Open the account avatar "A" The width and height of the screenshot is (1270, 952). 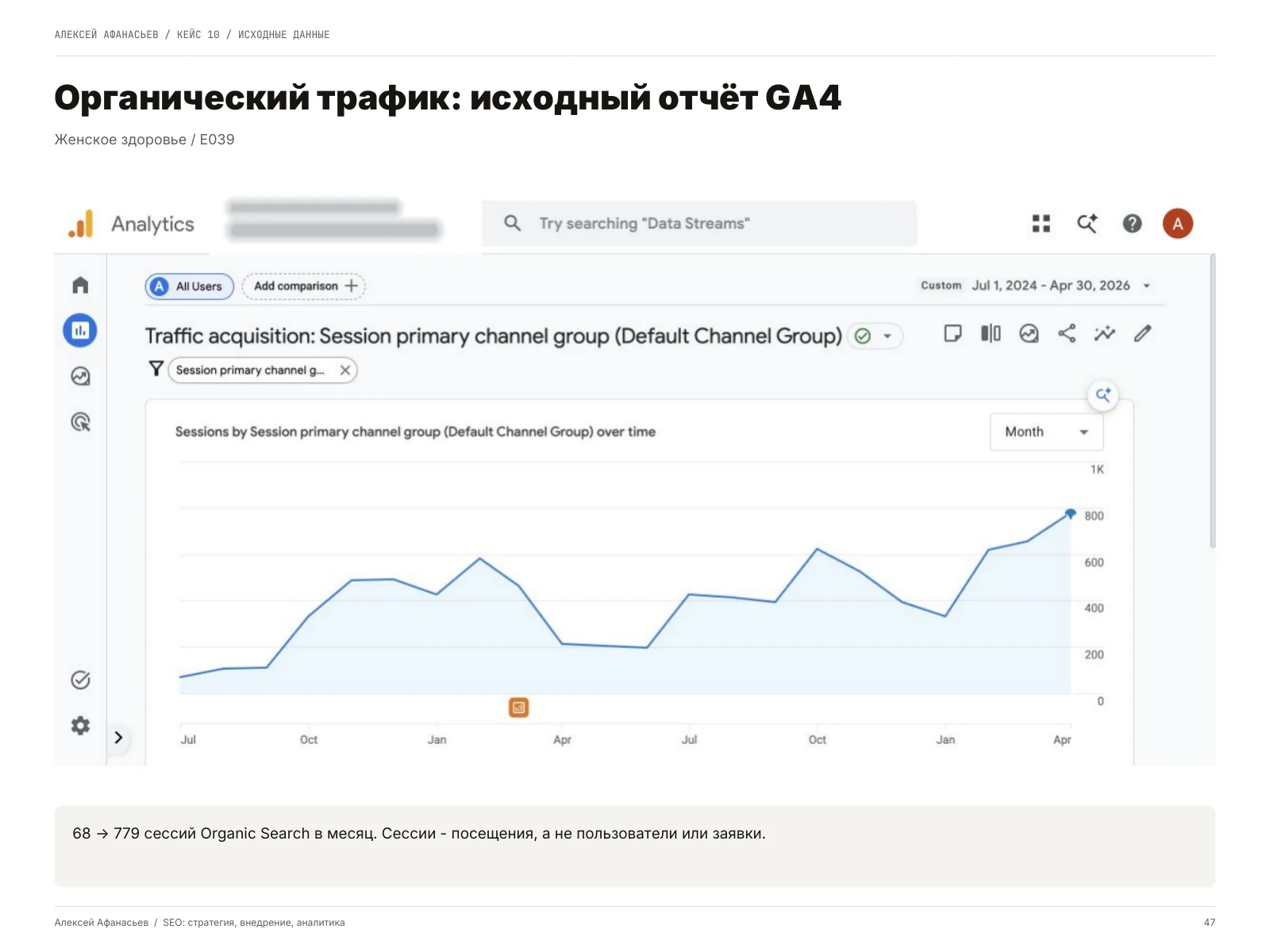pos(1178,224)
